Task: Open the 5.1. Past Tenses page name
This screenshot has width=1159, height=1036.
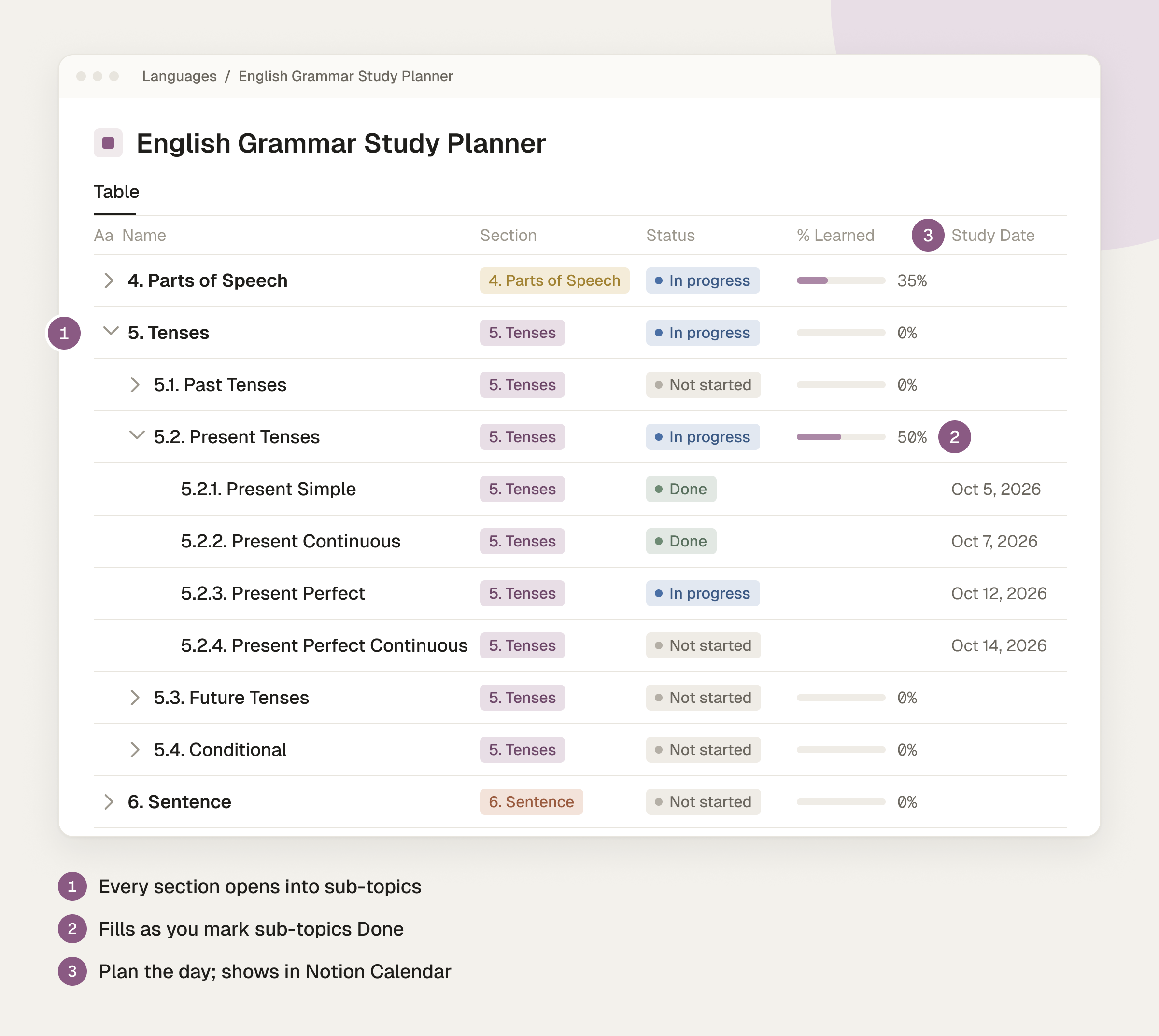Action: tap(220, 385)
